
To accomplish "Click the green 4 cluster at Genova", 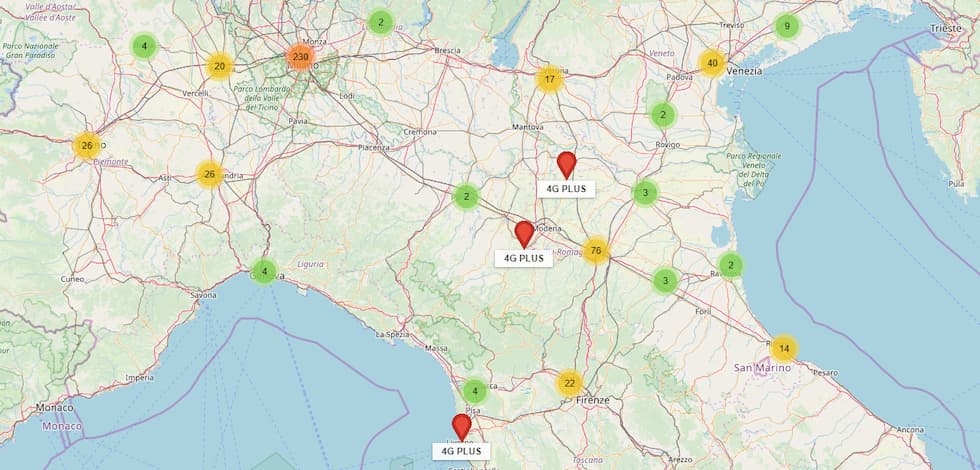I will tap(264, 271).
